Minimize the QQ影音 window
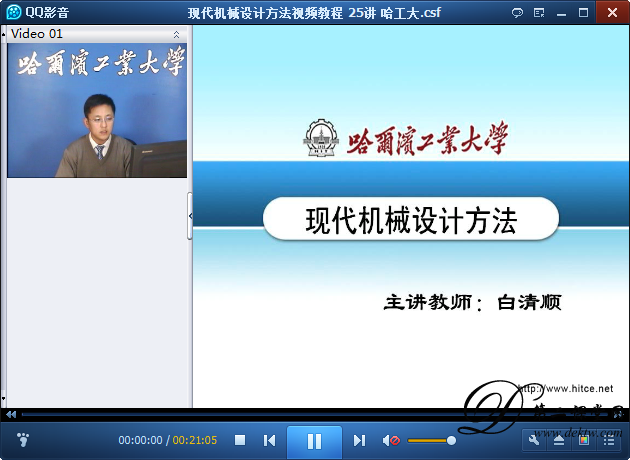The image size is (630, 460). [561, 13]
